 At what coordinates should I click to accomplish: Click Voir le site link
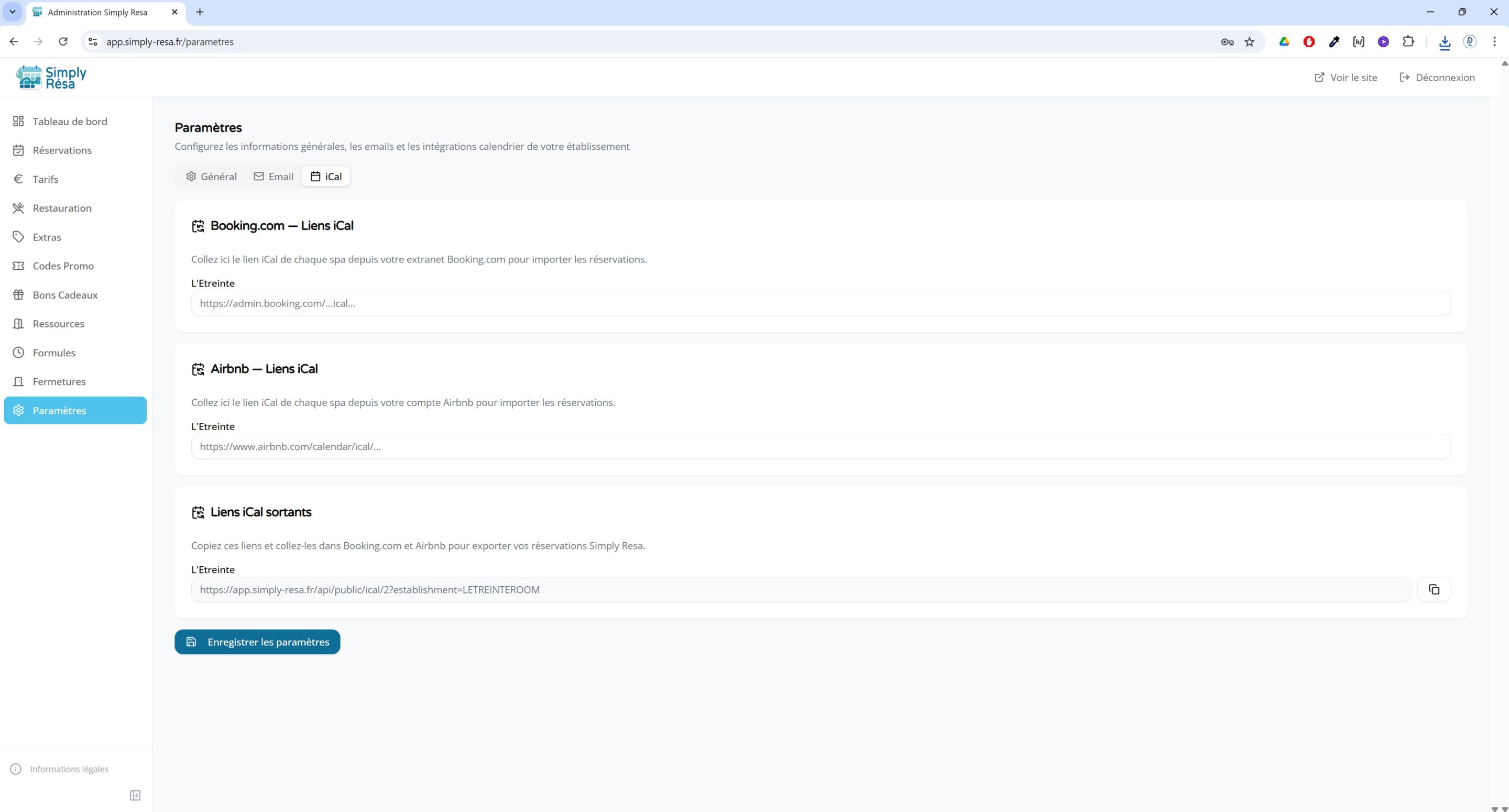click(x=1346, y=78)
